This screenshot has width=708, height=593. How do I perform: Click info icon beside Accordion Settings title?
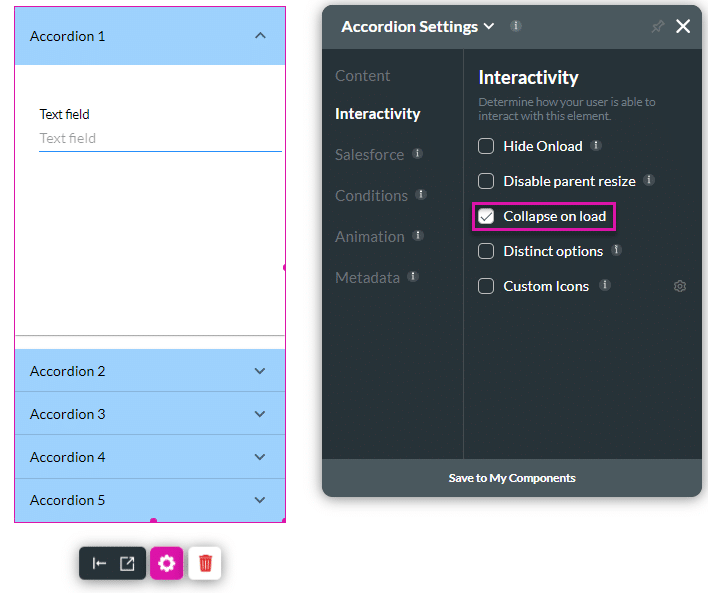515,26
